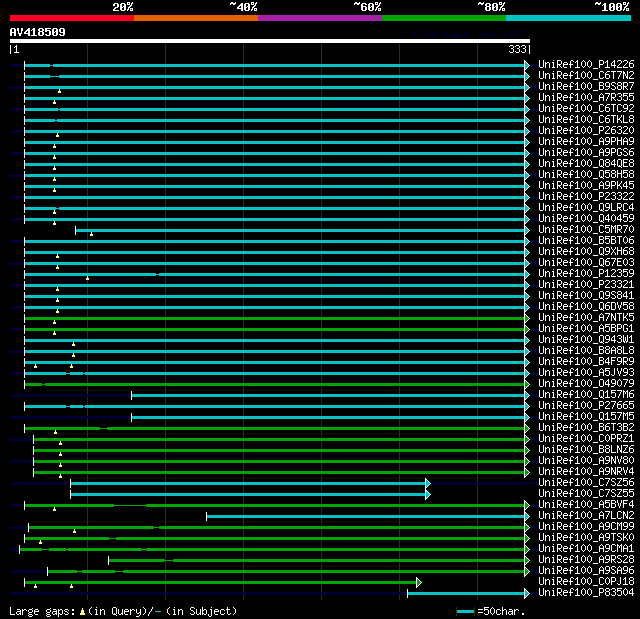Image resolution: width=640 pixels, height=619 pixels.
Task: Click the purple ~60% identity legend segment
Action: pos(319,17)
